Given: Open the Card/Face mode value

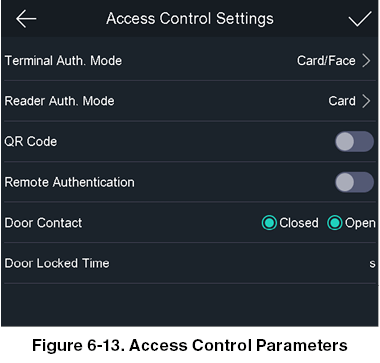Looking at the screenshot, I should [x=326, y=61].
